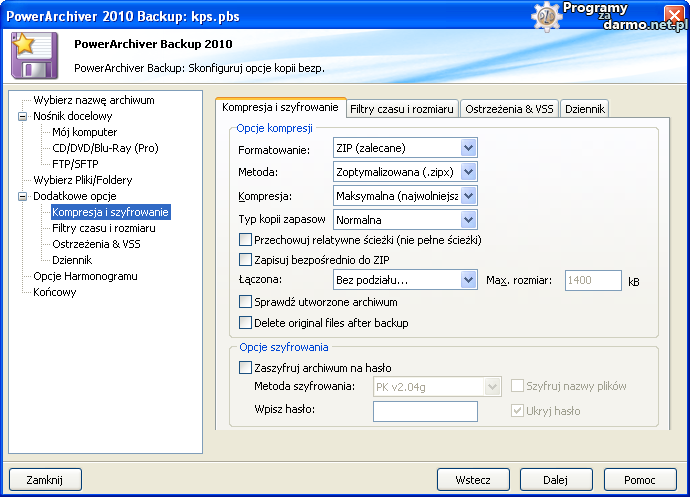Select Opcje Harmonogramu in the tree
Screen dimensions: 690x497
(x=85, y=276)
